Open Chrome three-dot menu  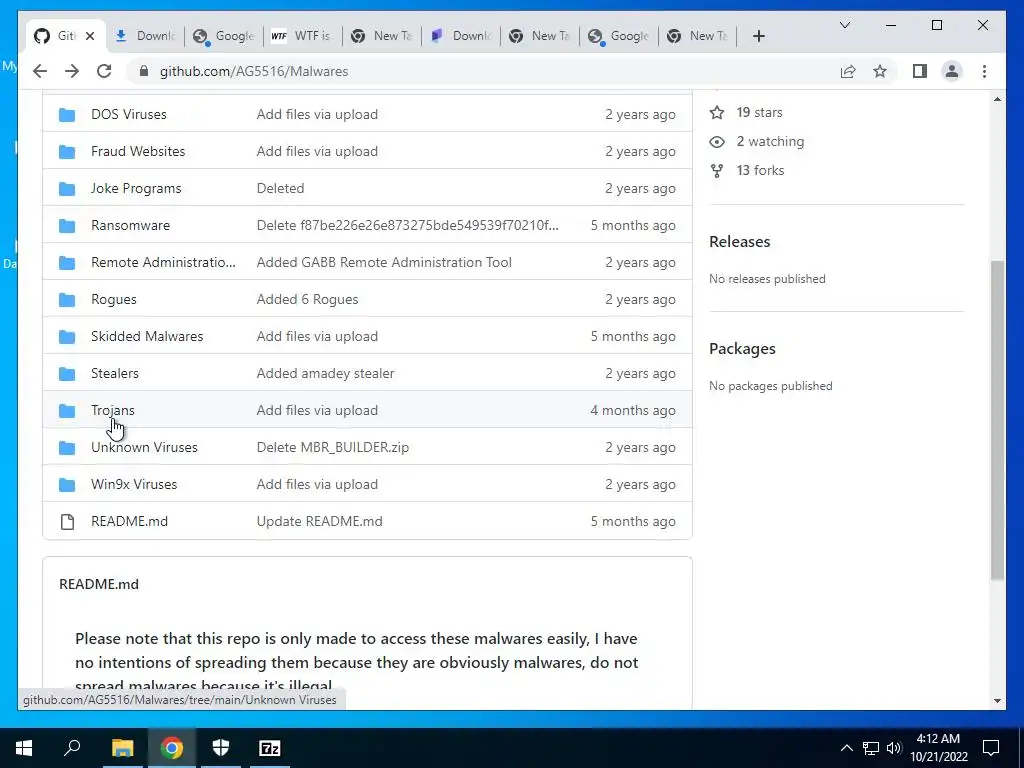pos(984,71)
